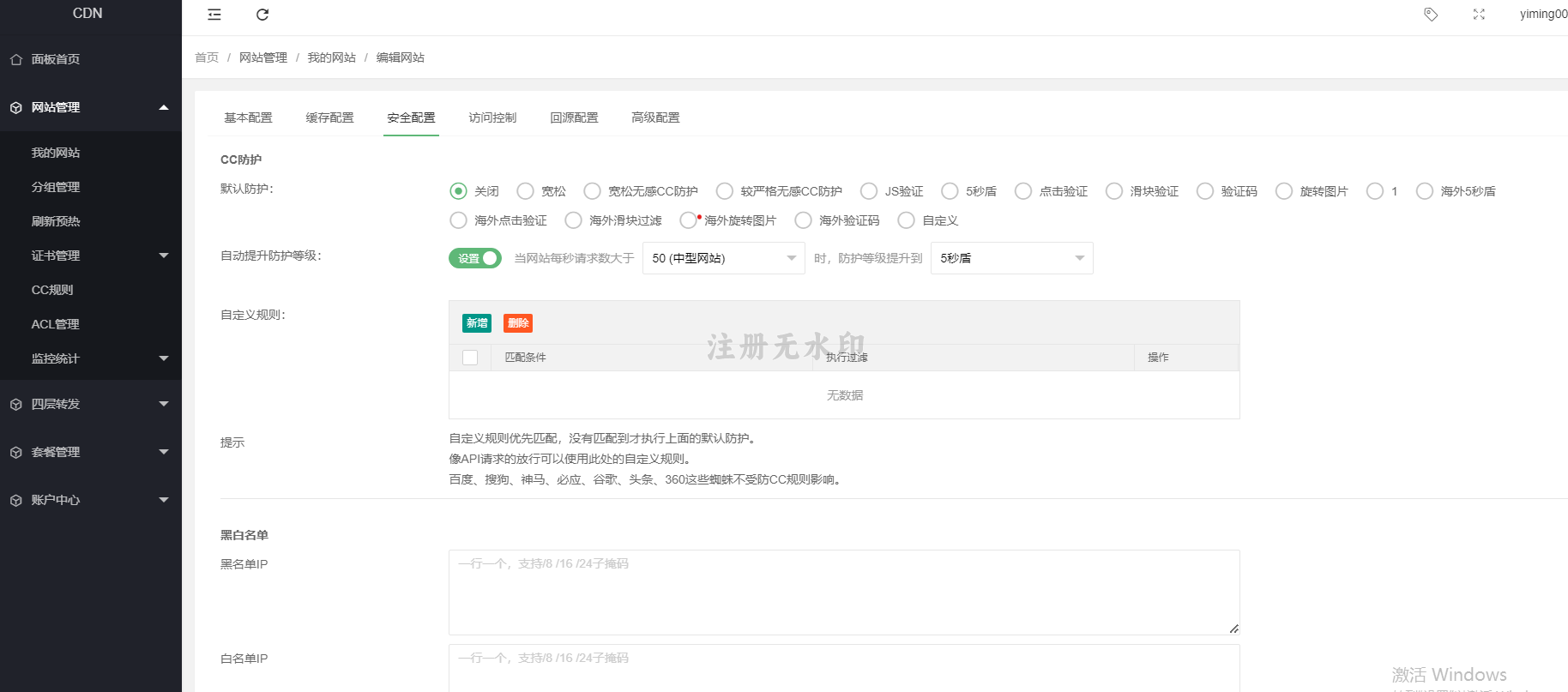Expand the 证书管理 submenu

pyautogui.click(x=164, y=256)
